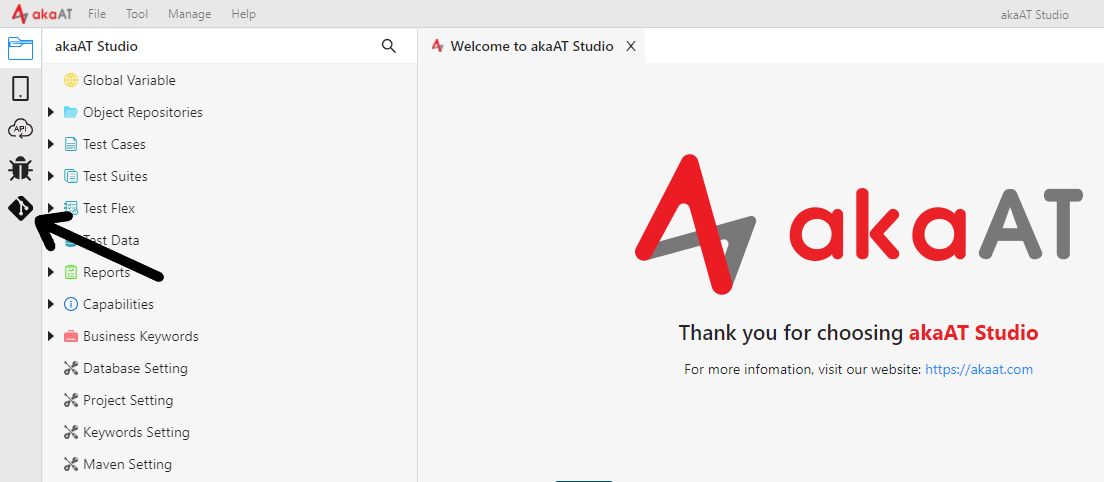Viewport: 1104px width, 482px height.
Task: Select the Business Keywords label
Action: (x=141, y=336)
